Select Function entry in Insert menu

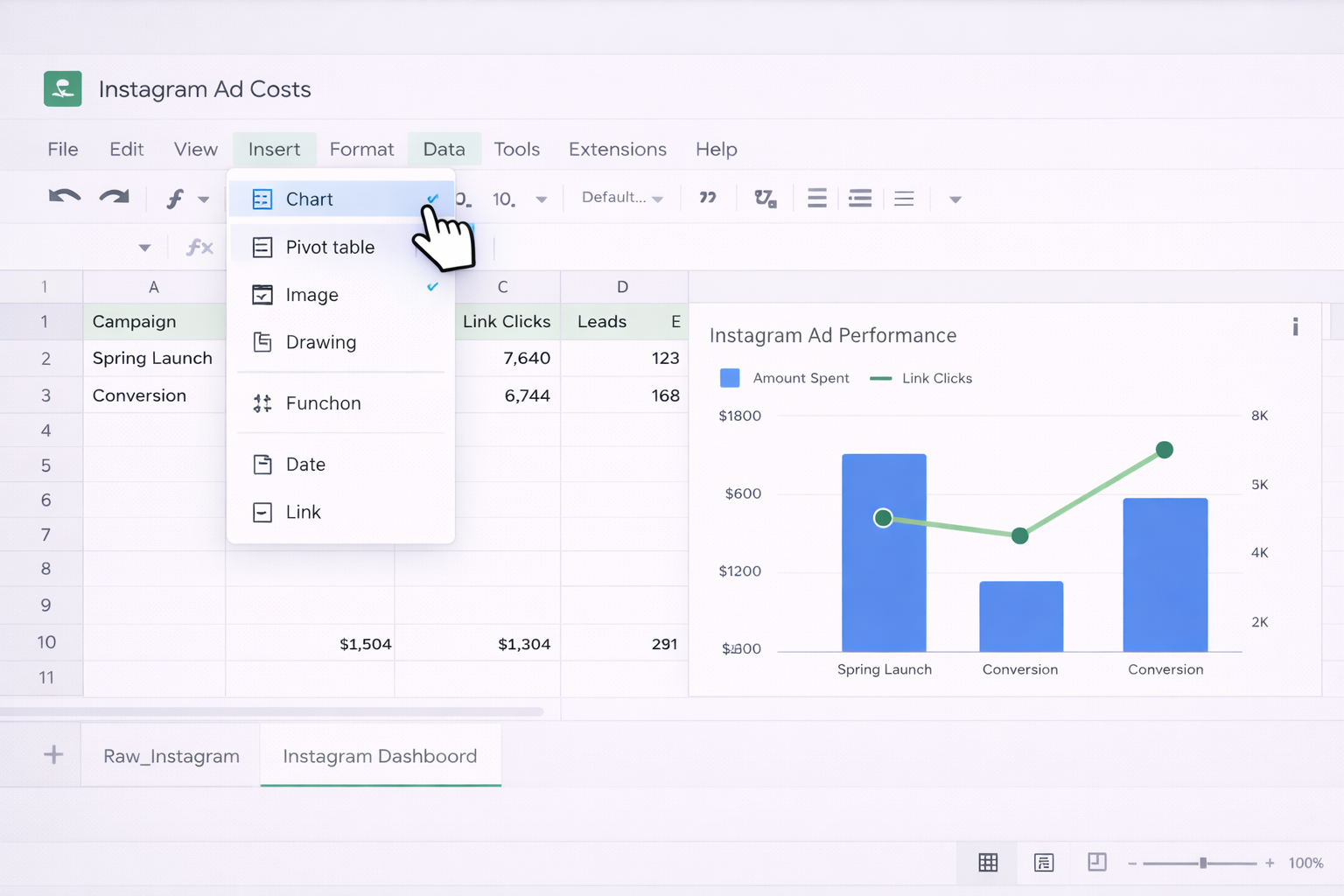(339, 403)
